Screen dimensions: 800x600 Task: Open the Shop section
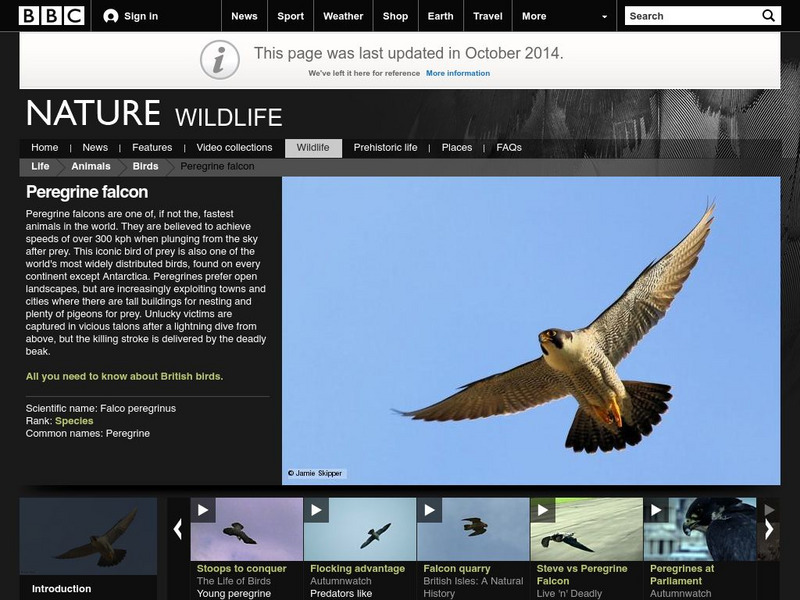pyautogui.click(x=395, y=16)
